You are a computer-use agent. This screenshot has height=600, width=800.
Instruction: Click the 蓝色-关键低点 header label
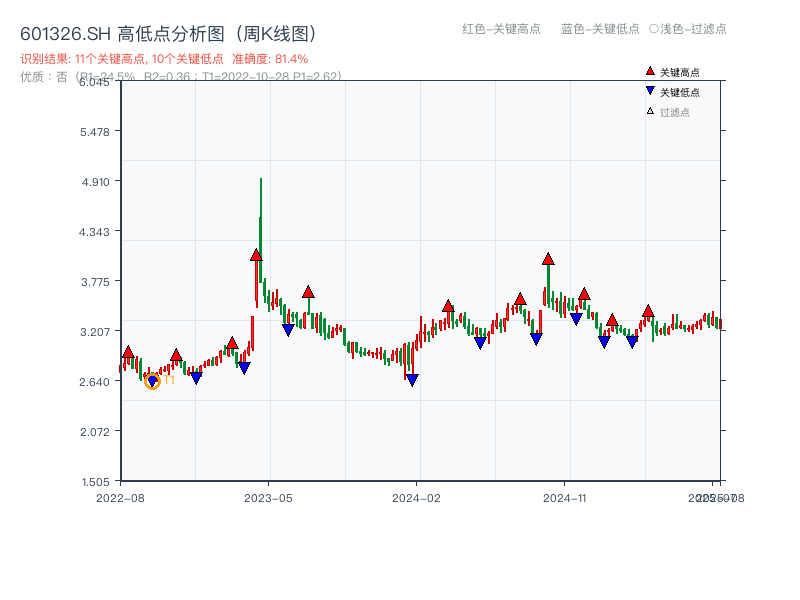pos(600,29)
